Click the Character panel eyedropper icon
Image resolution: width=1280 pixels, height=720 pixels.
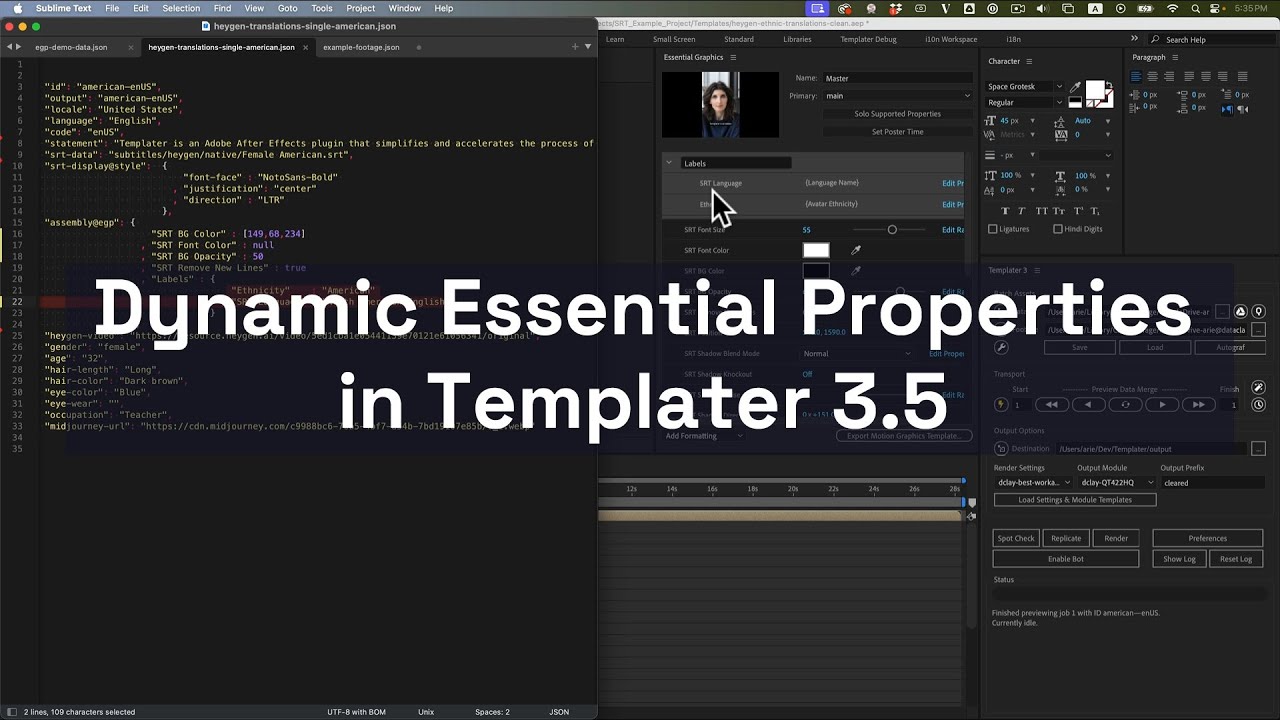pos(1075,87)
